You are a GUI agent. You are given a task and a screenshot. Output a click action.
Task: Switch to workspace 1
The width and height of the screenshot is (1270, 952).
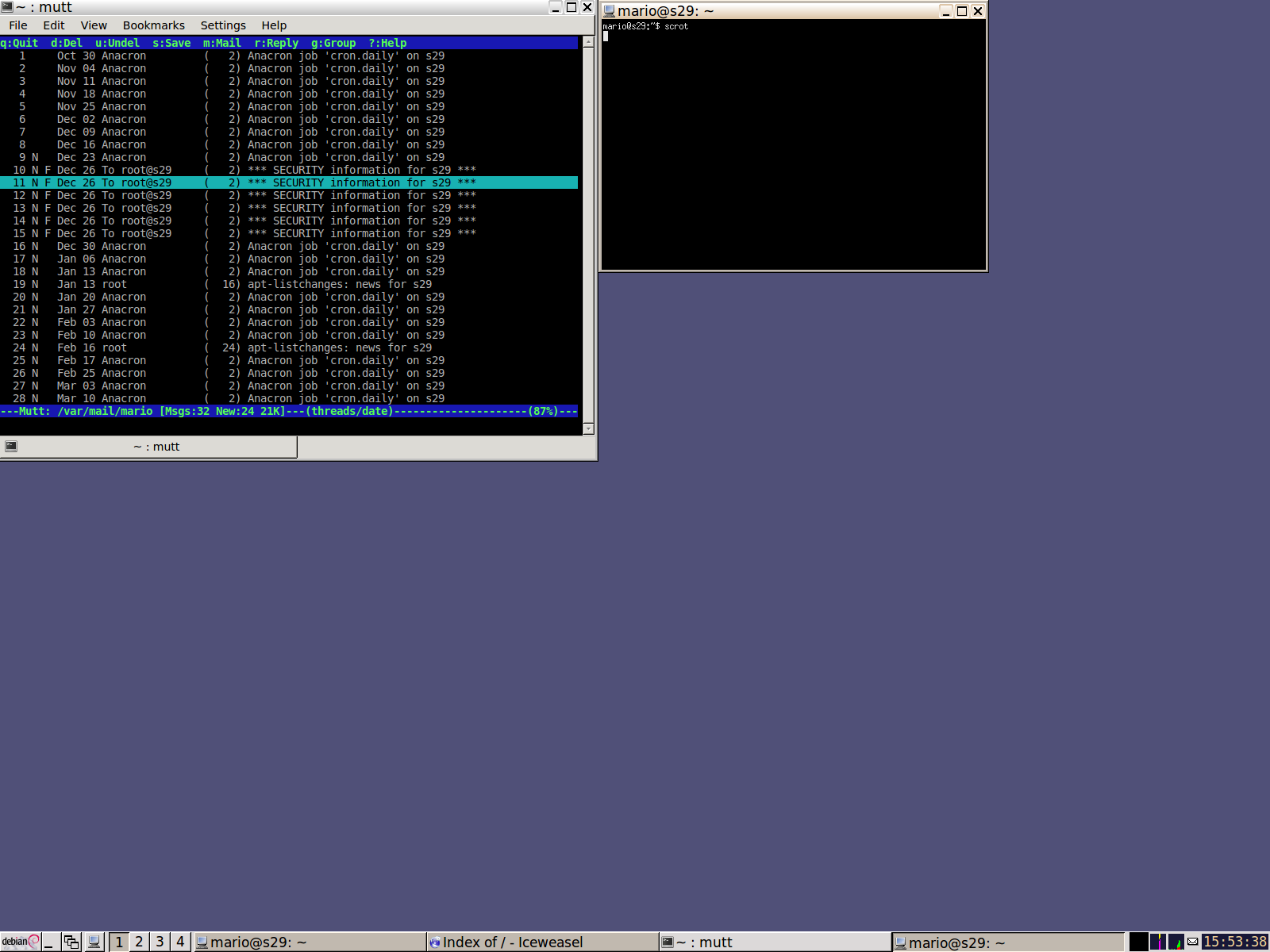119,942
